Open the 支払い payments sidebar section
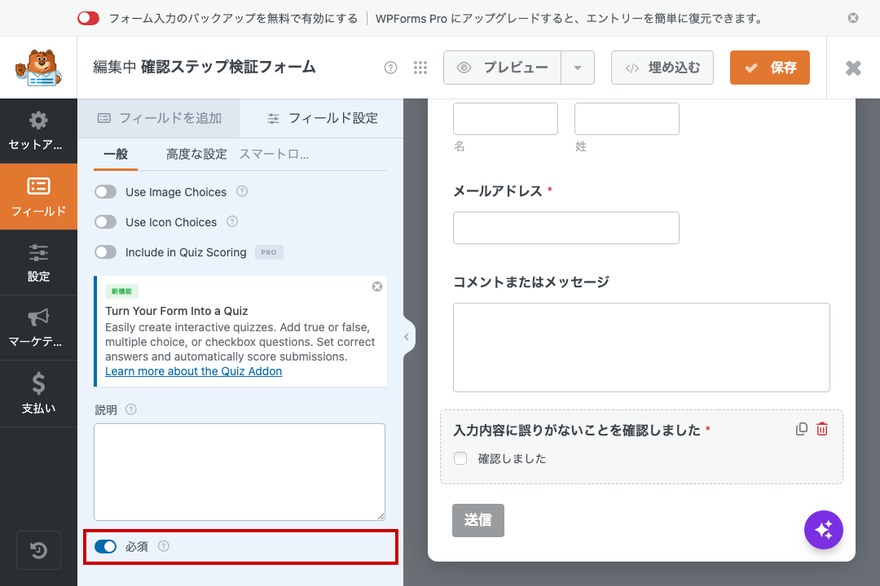Screen dimensions: 880x586 pyautogui.click(x=38, y=393)
